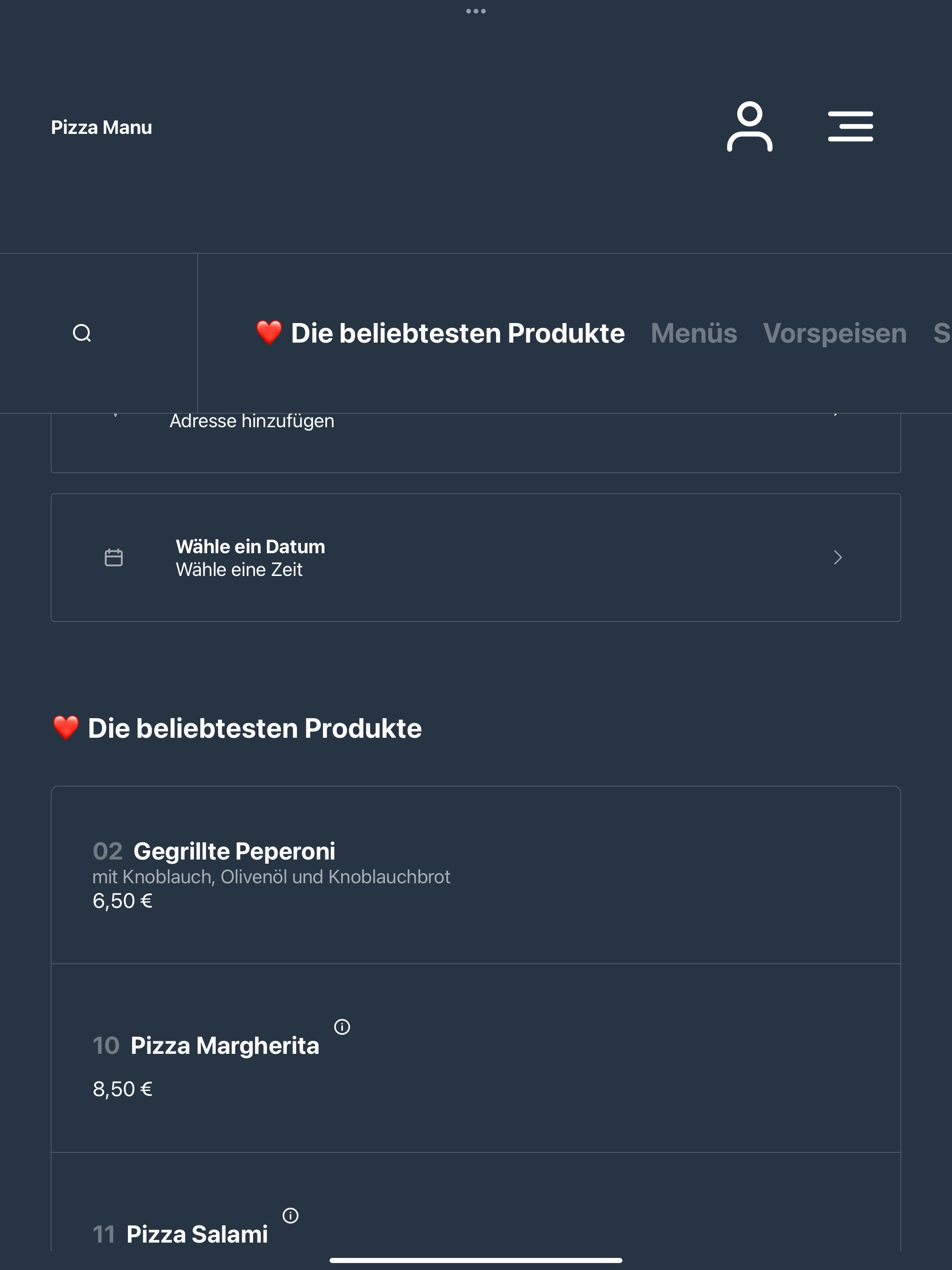952x1270 pixels.
Task: Show info icon for Pizza Salami
Action: [x=291, y=1216]
